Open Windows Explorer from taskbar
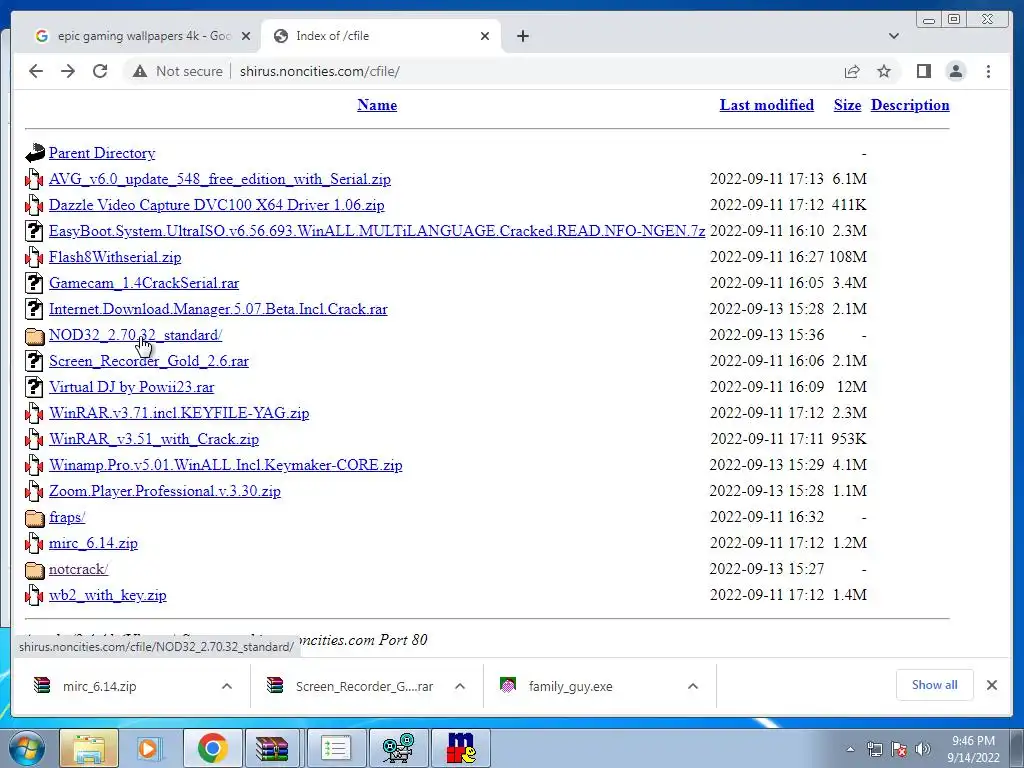The image size is (1024, 768). point(89,748)
